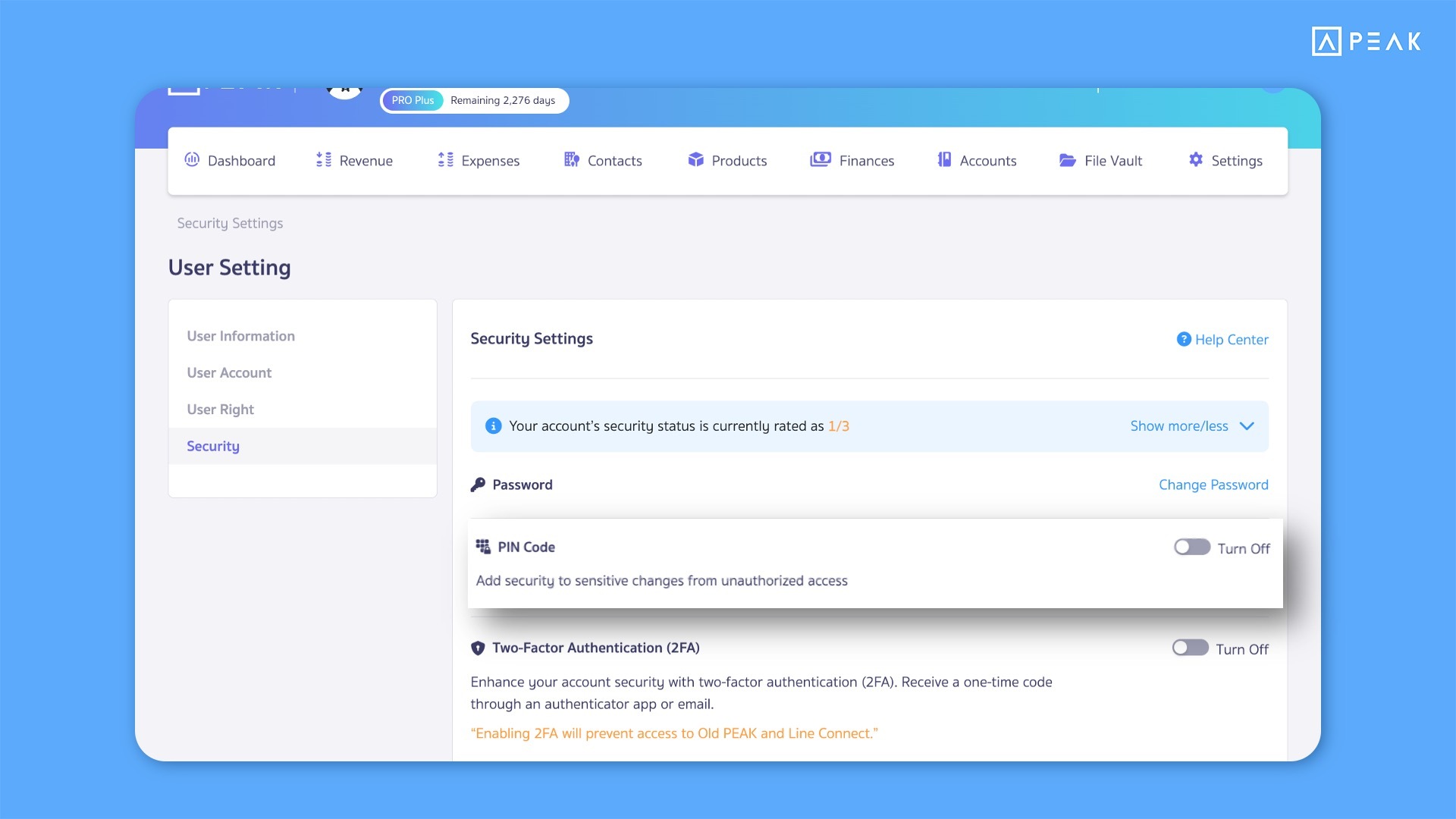Click the Settings gear icon
This screenshot has height=819, width=1456.
tap(1196, 160)
